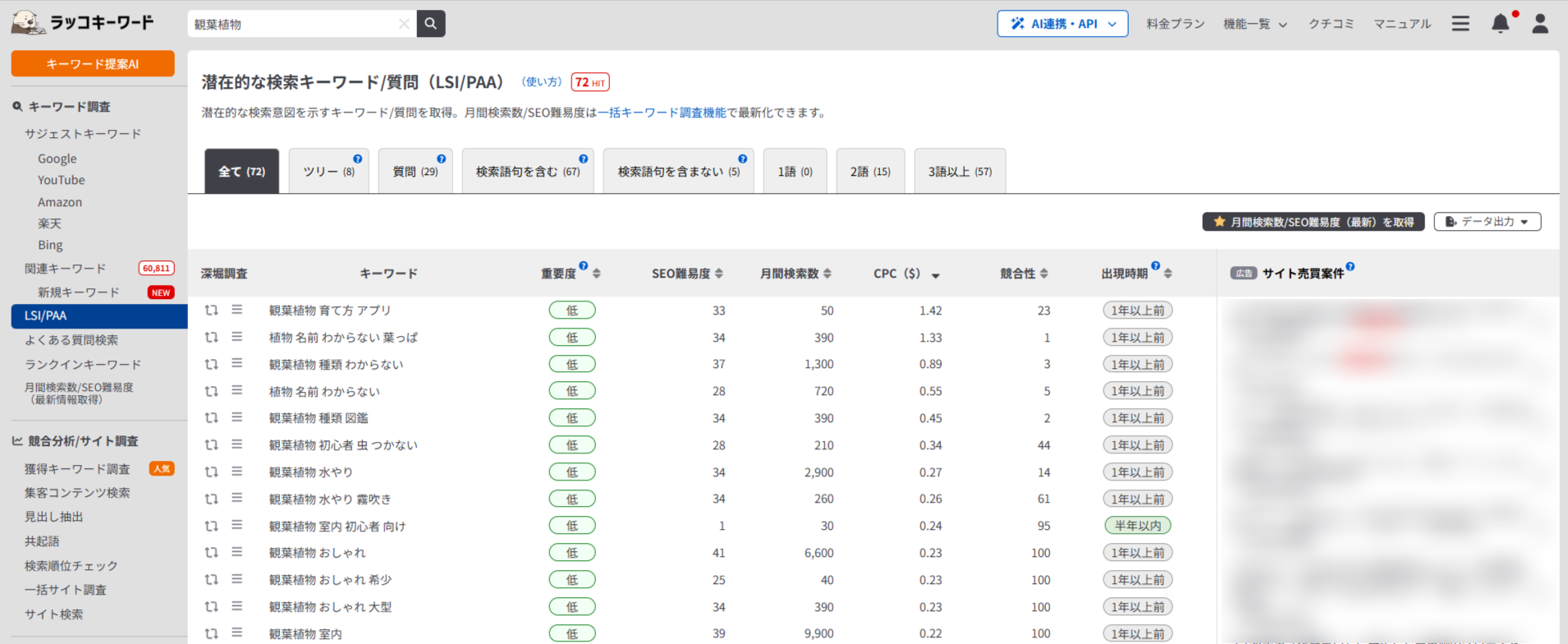Open よくある質問検索 in sidebar
1568x644 pixels.
71,340
